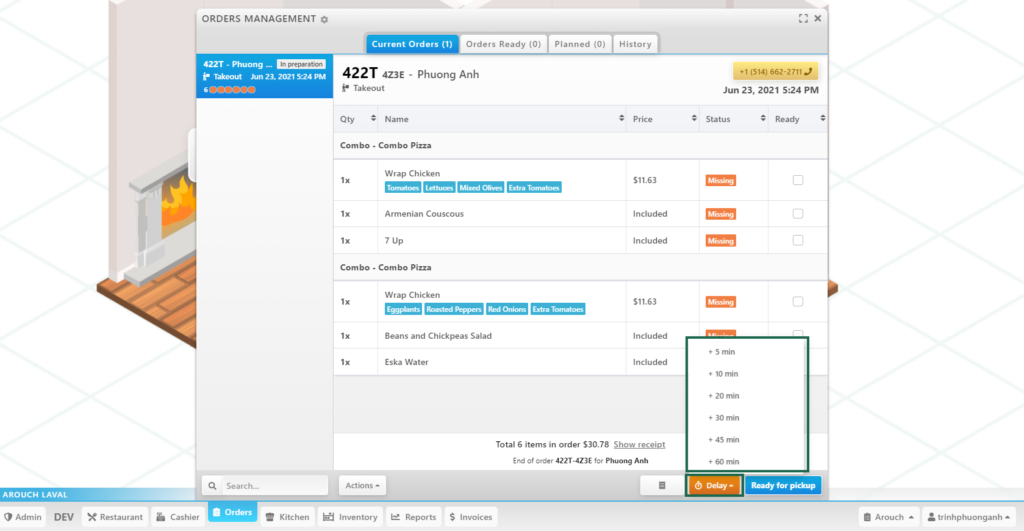1024x531 pixels.
Task: Expand the Actions dropdown
Action: tap(362, 485)
